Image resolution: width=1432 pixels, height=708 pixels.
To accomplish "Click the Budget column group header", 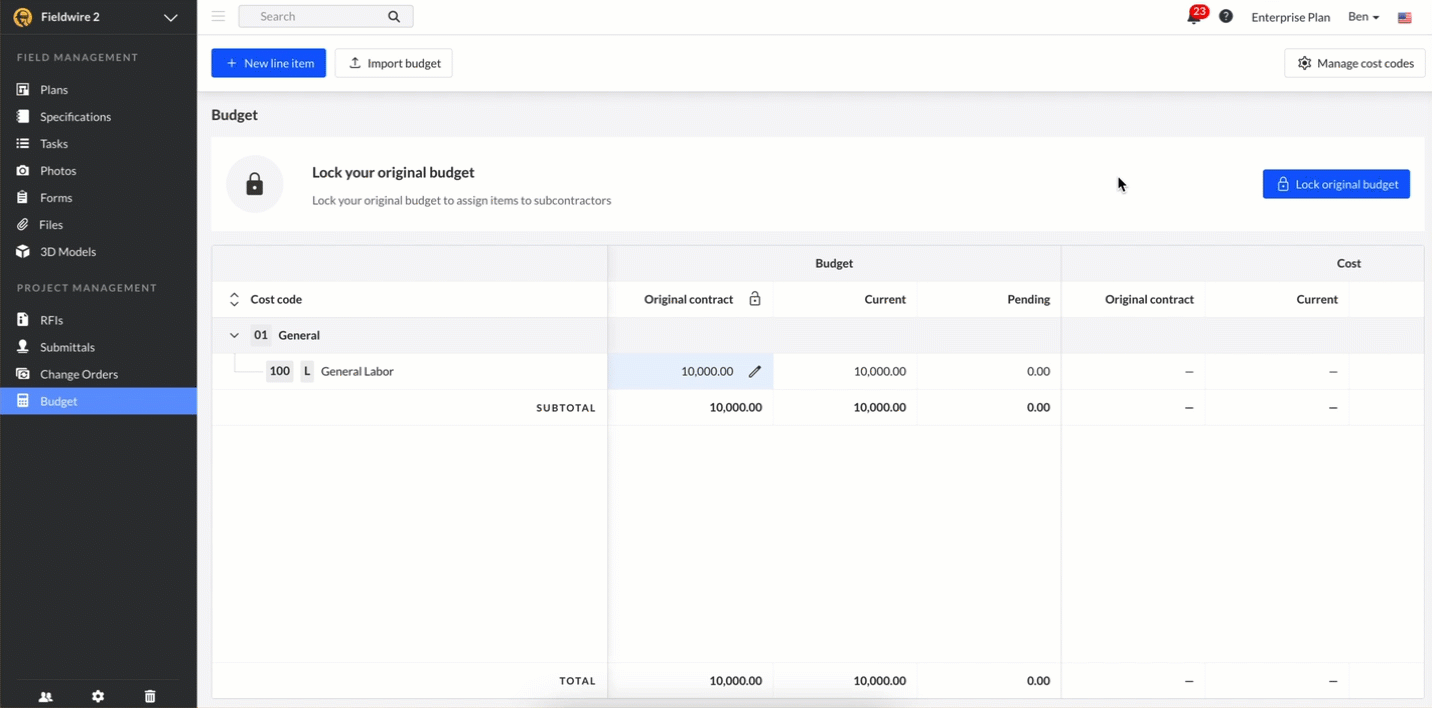I will 834,263.
